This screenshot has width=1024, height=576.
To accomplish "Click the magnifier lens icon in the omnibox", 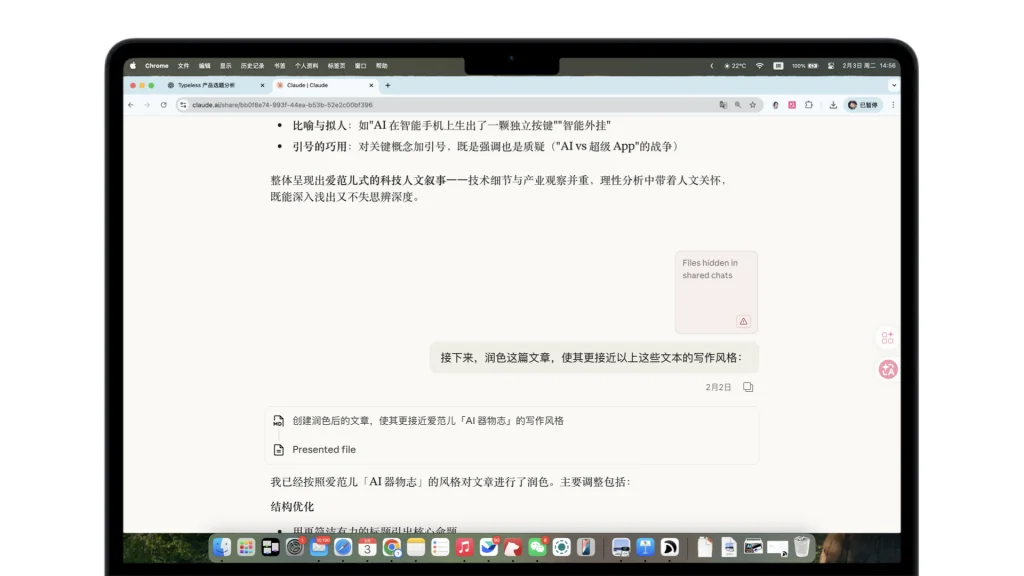I will (738, 104).
